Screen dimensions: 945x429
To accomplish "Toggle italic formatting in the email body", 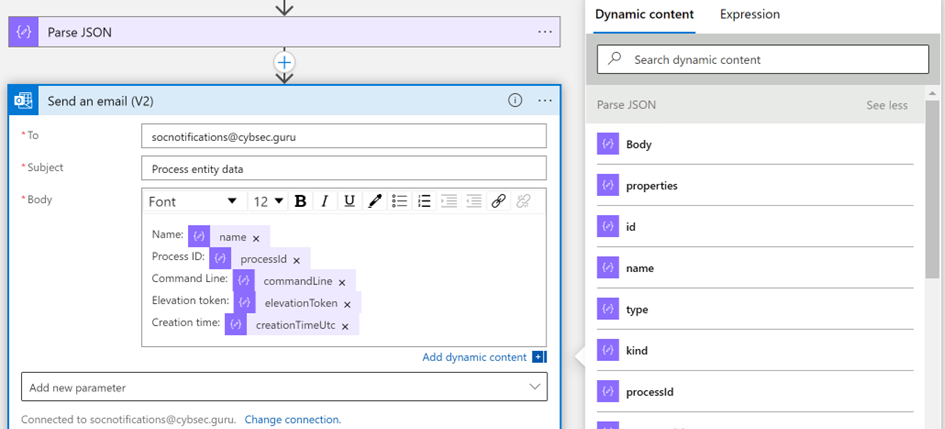I will (324, 201).
